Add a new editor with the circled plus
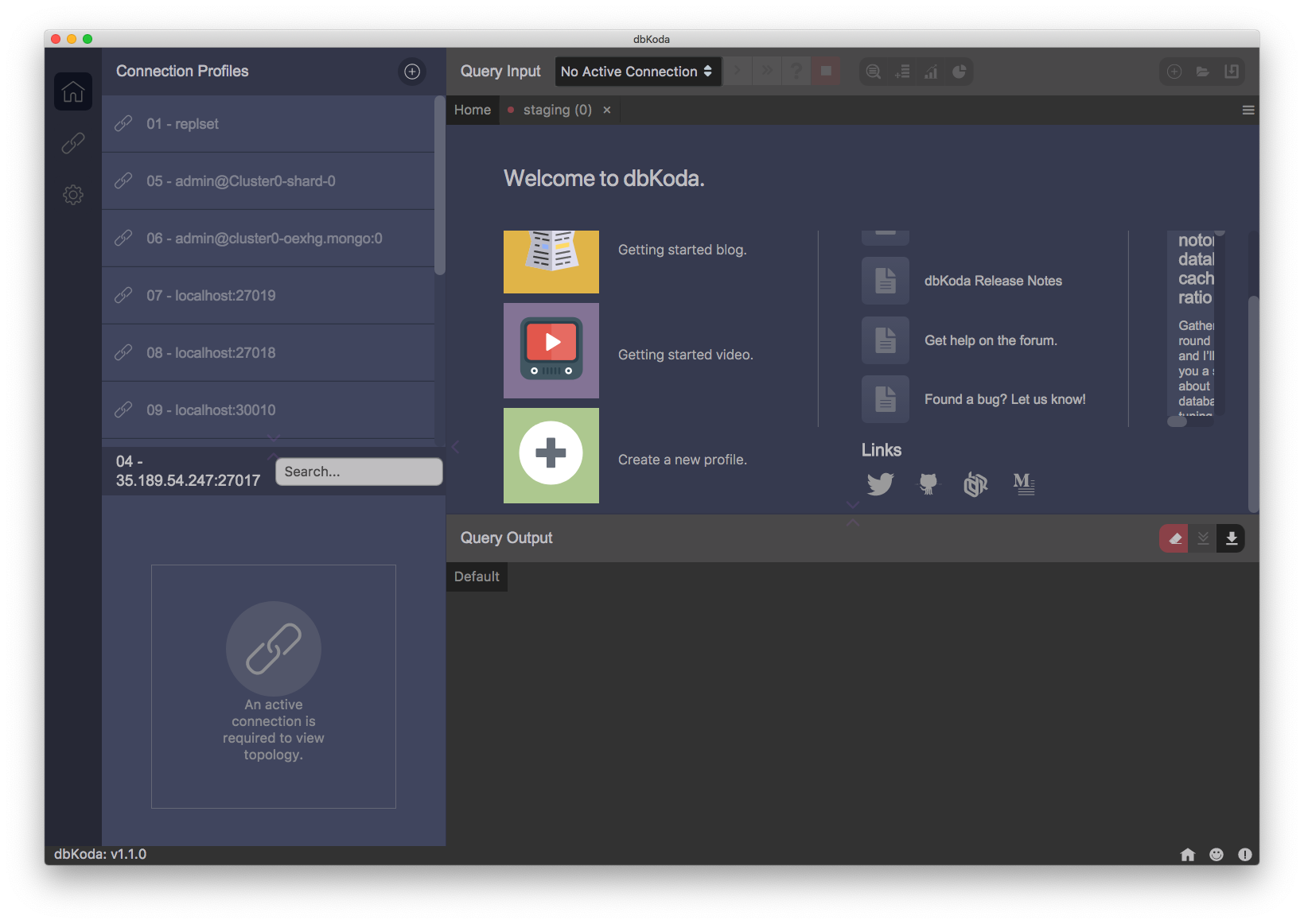 pos(1174,72)
